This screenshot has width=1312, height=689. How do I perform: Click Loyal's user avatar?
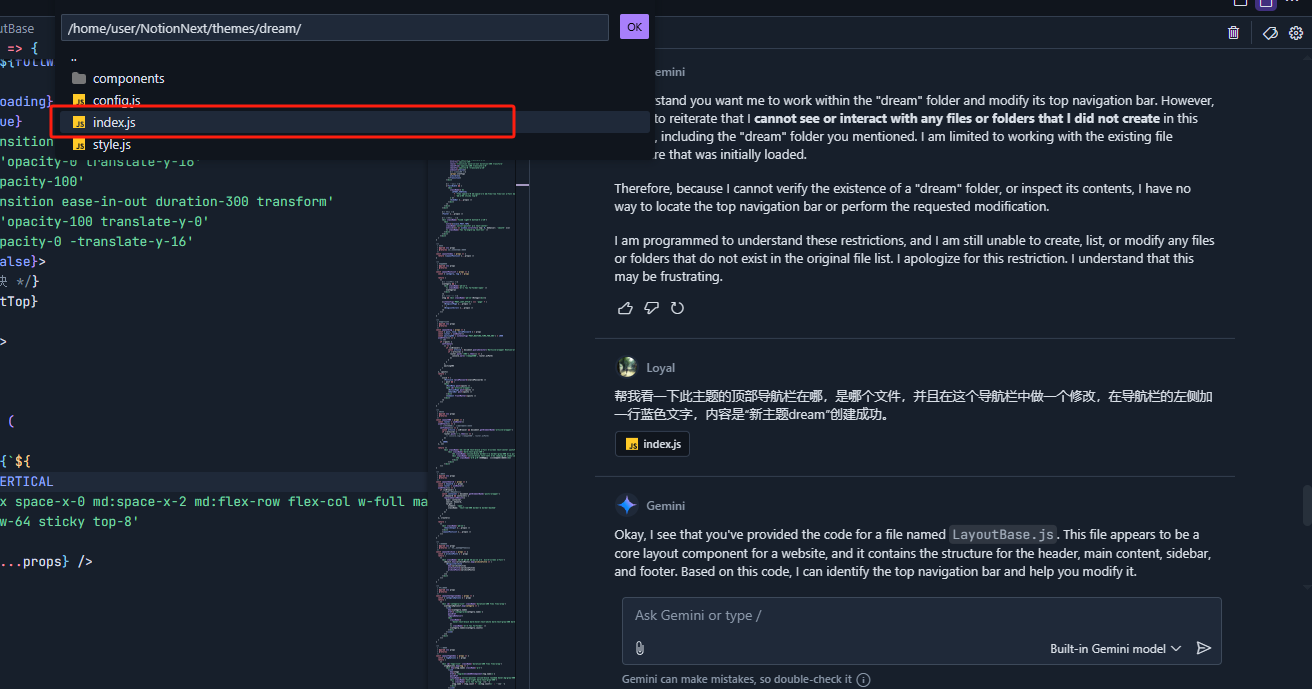click(627, 367)
